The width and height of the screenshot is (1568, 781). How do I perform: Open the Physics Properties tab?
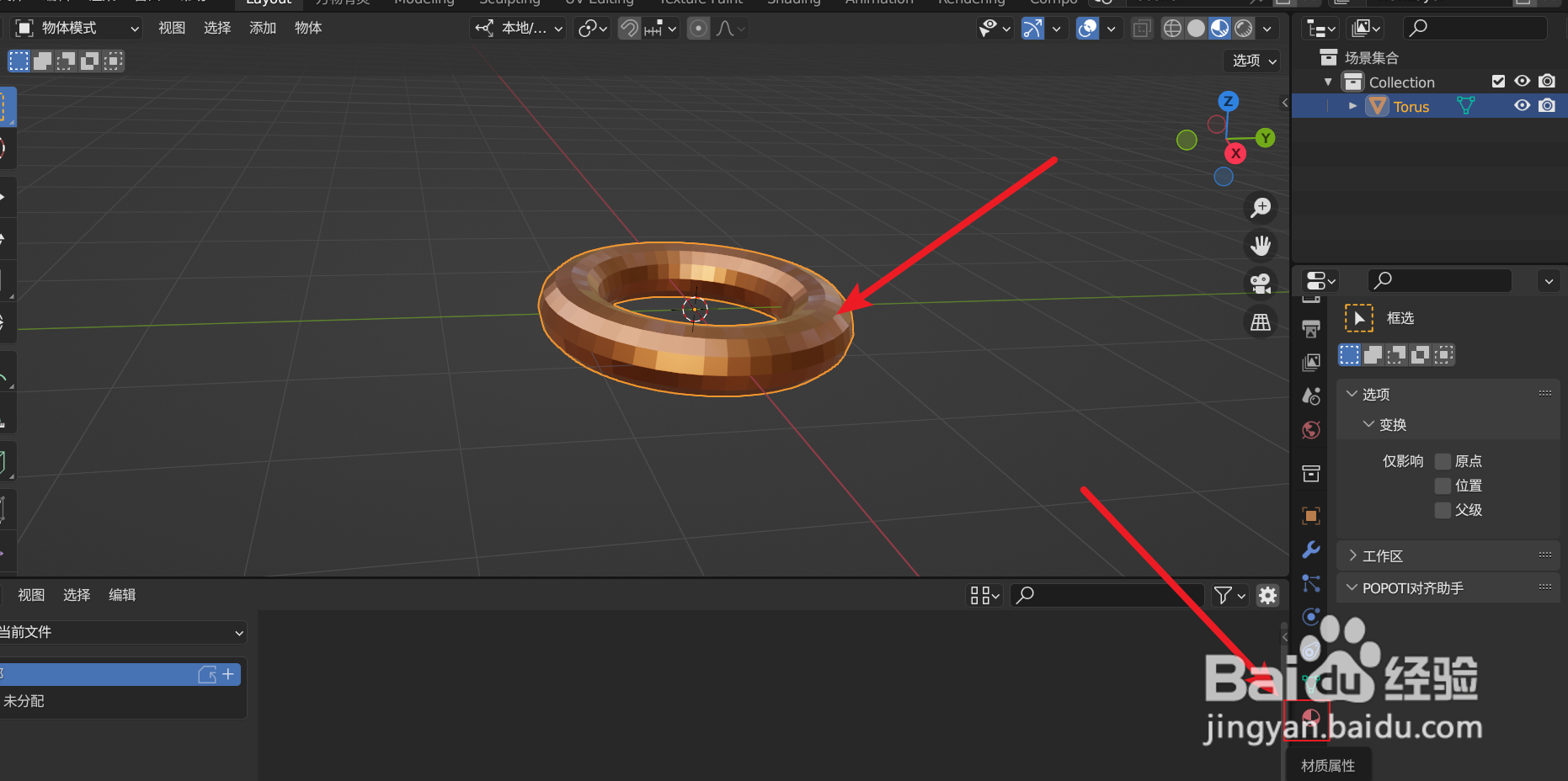(1310, 617)
